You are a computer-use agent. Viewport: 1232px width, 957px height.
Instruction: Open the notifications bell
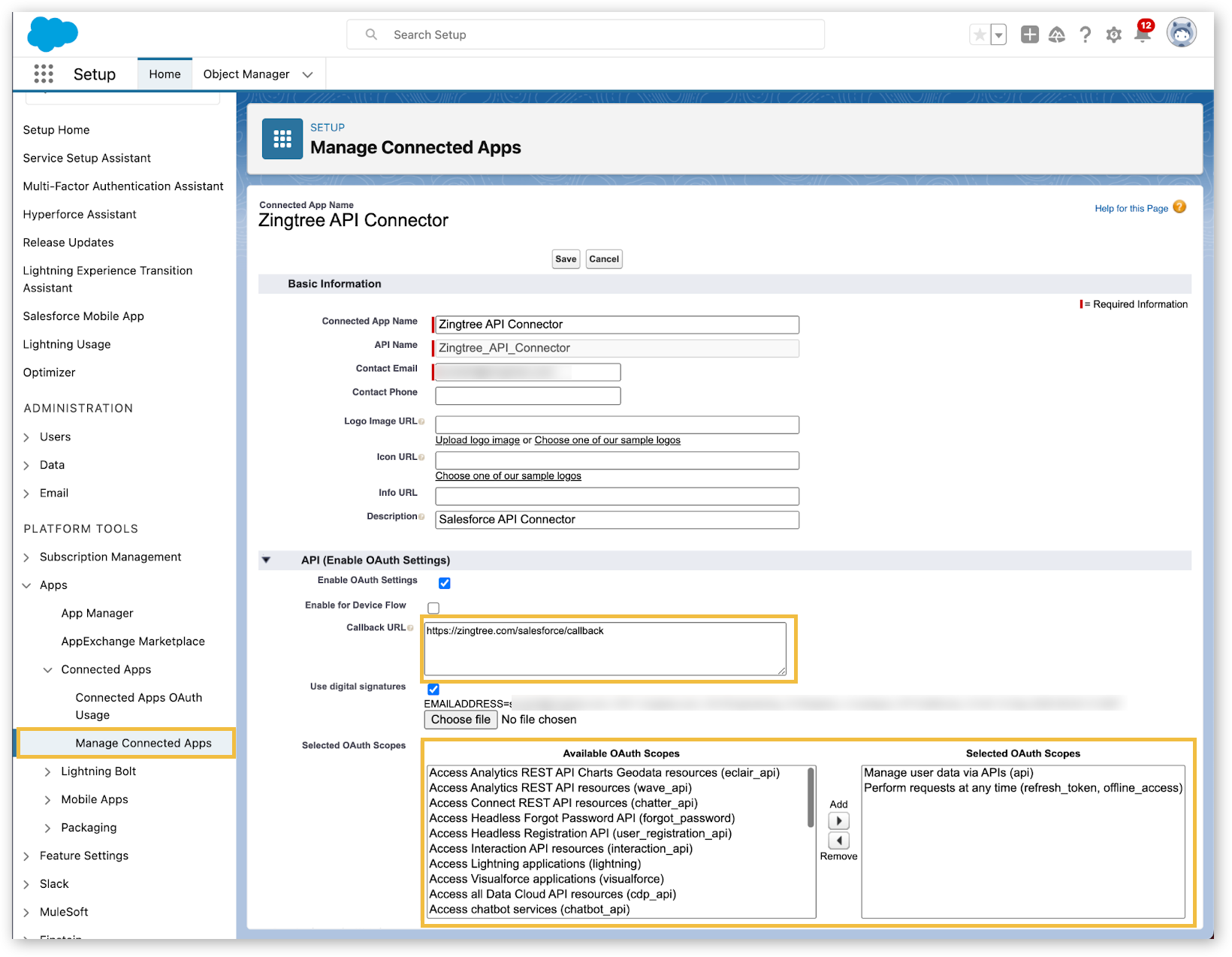(1143, 33)
